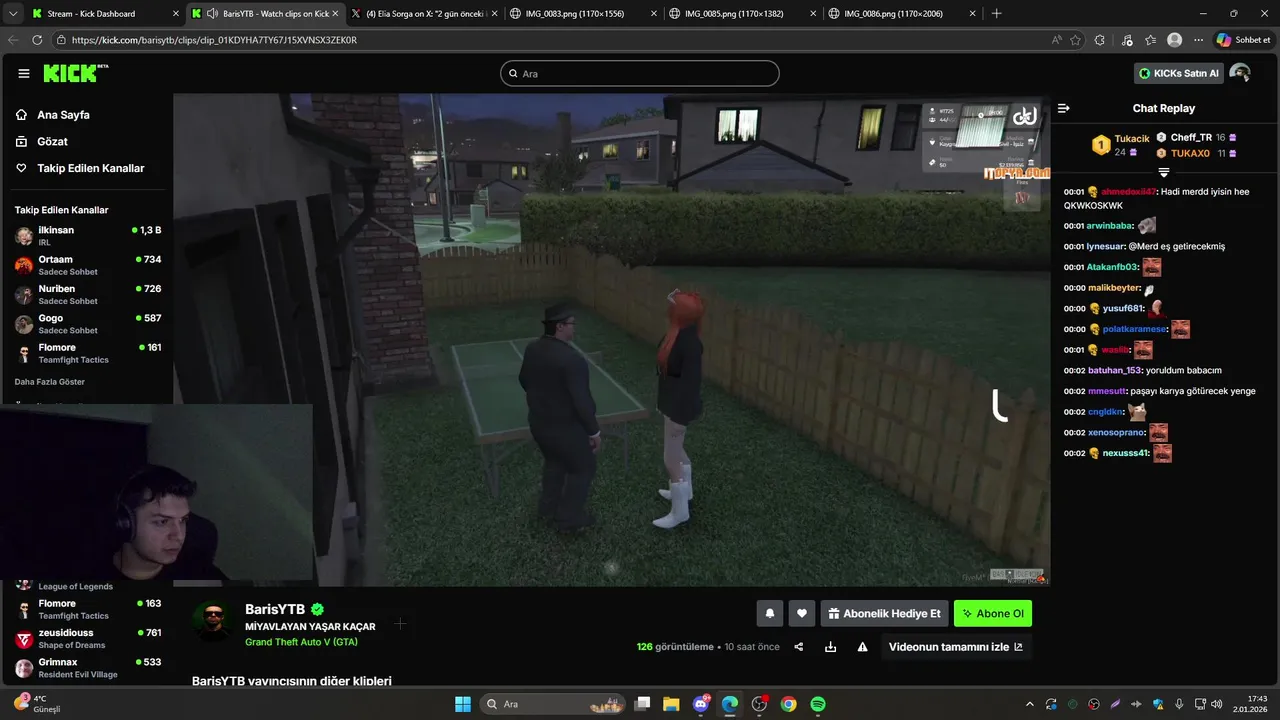1280x720 pixels.
Task: Open Gözat browse page
Action: [x=53, y=142]
